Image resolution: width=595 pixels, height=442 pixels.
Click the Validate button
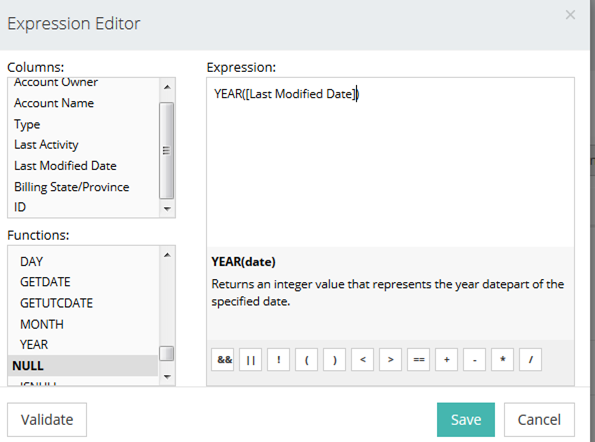tap(47, 420)
